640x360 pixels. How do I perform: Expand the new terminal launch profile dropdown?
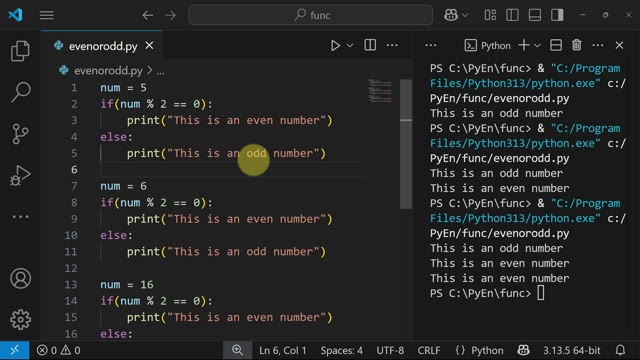(538, 46)
